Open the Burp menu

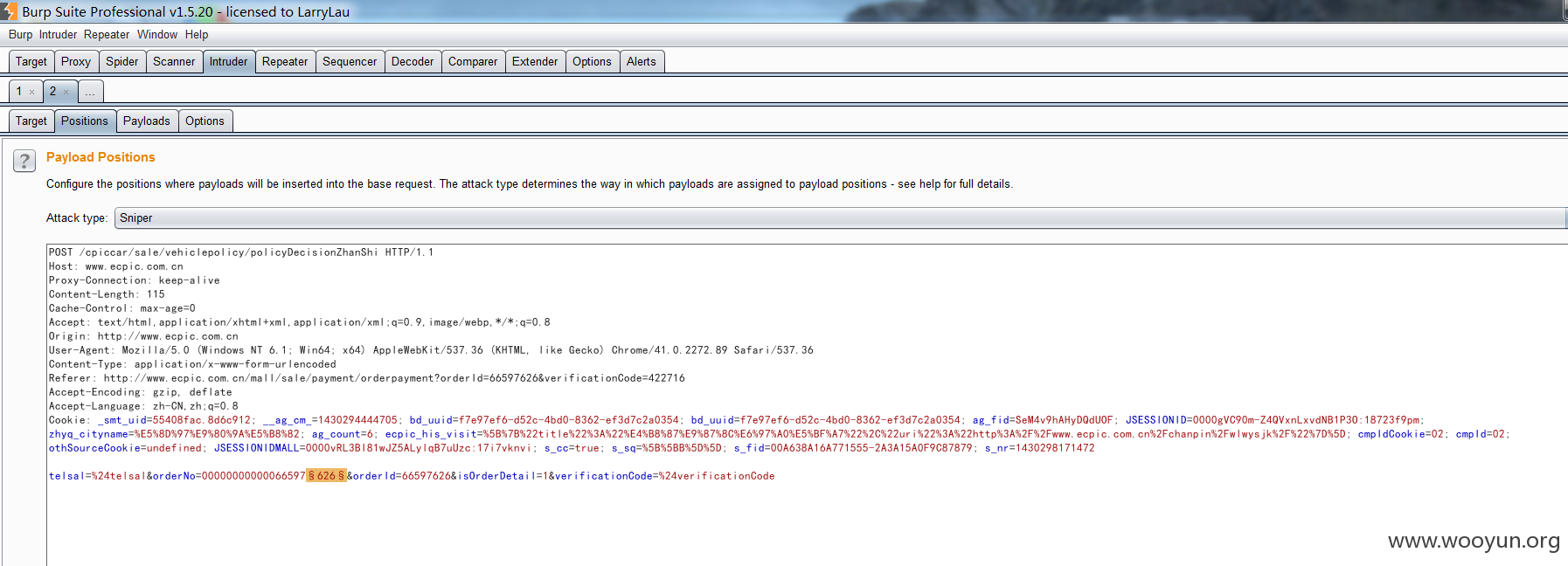(20, 34)
